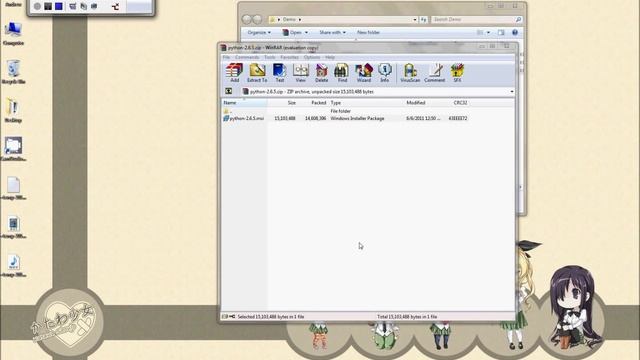Click the black pause button in recorder toolbar
Viewport: 640px width, 360px height.
click(48, 6)
